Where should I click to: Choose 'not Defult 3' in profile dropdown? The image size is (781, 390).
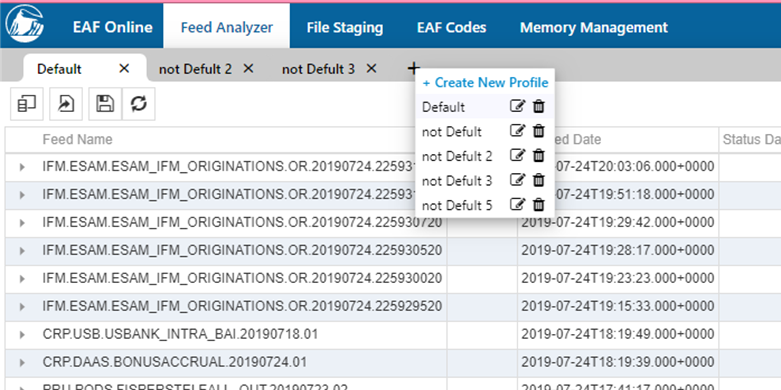pos(457,180)
